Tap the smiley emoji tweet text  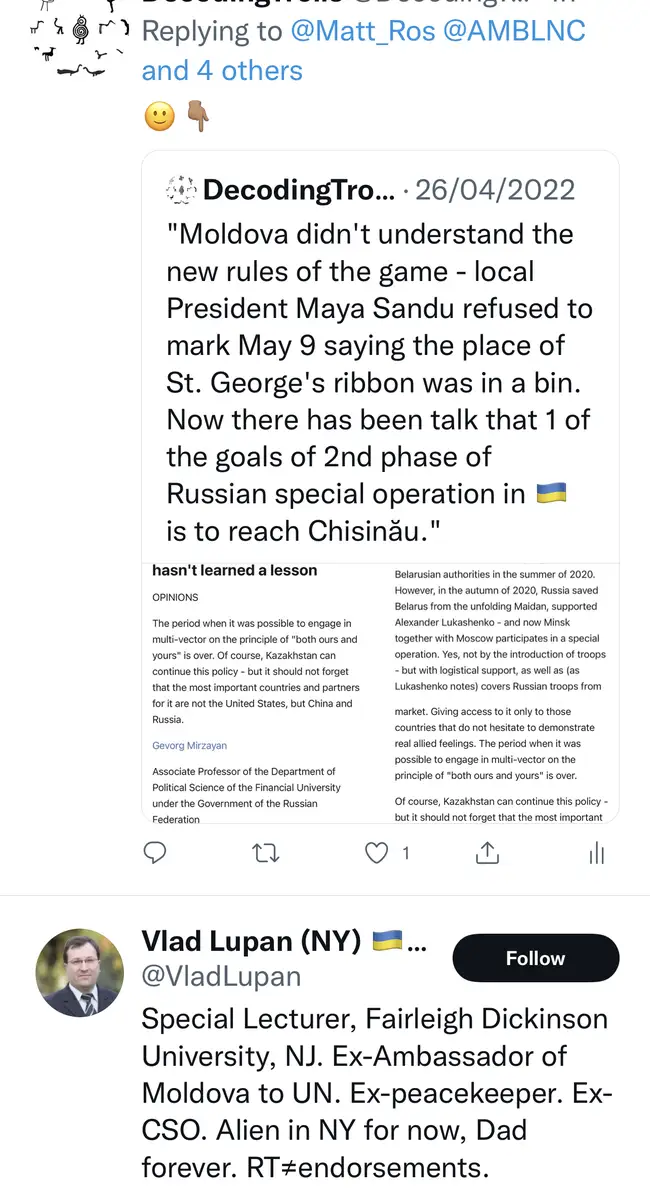[x=159, y=117]
